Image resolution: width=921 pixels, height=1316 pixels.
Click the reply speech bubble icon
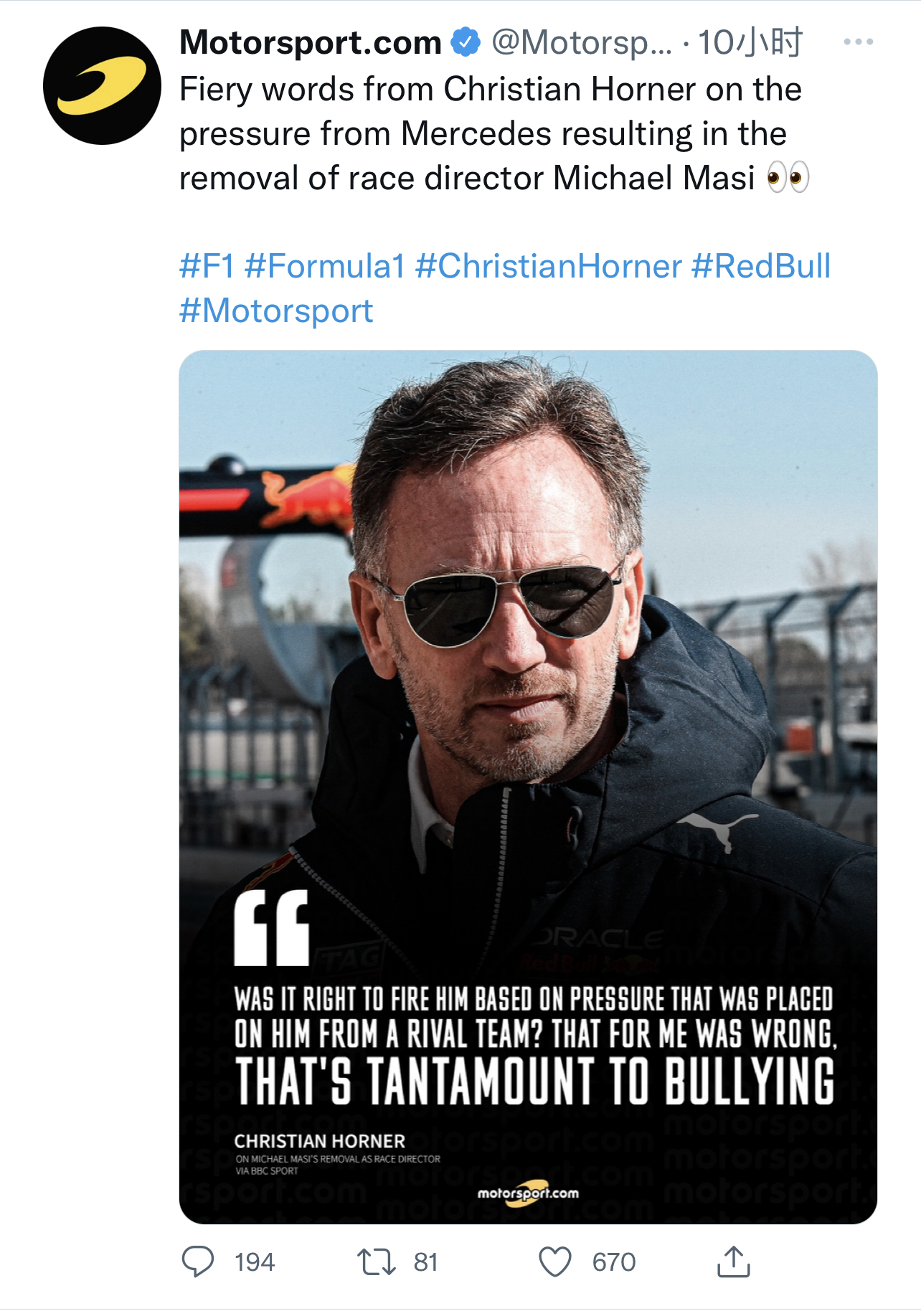point(197,1261)
